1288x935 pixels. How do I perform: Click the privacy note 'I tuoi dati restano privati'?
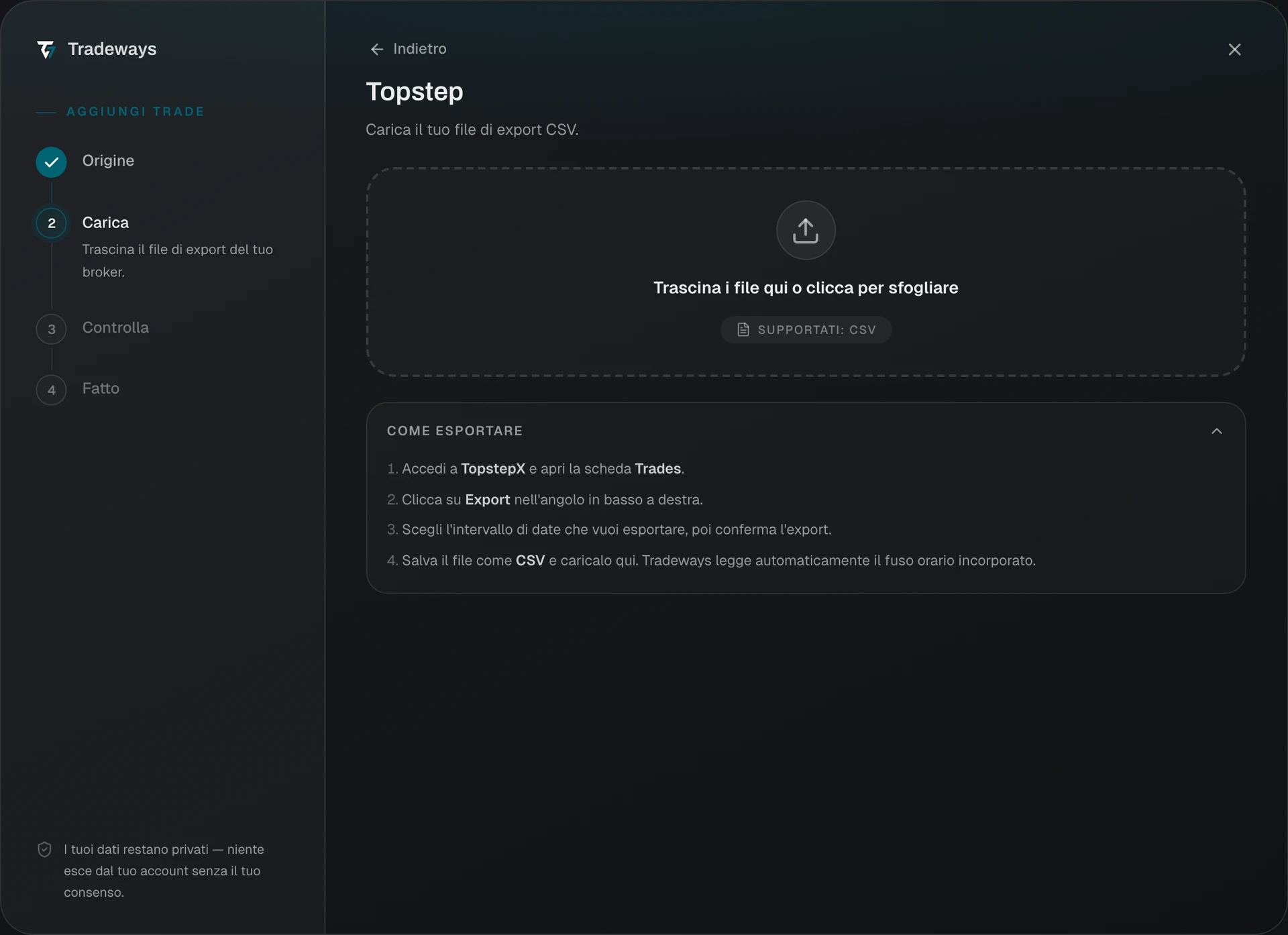164,871
